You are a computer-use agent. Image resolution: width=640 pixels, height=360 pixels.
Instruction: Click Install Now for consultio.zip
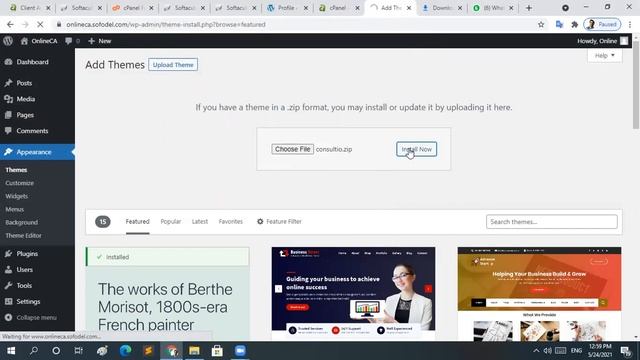(416, 149)
